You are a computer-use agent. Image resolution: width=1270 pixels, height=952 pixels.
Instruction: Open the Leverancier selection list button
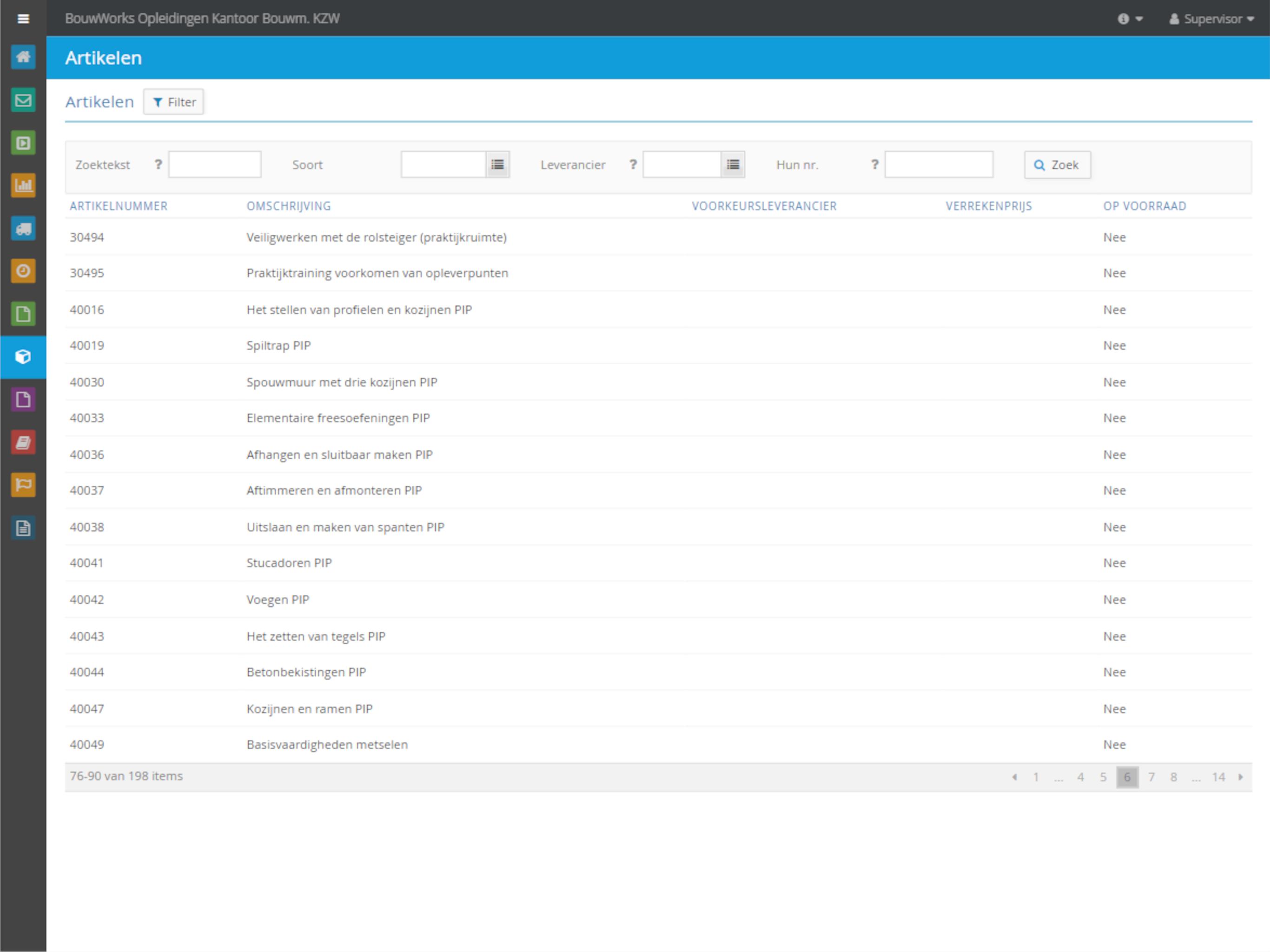coord(733,165)
